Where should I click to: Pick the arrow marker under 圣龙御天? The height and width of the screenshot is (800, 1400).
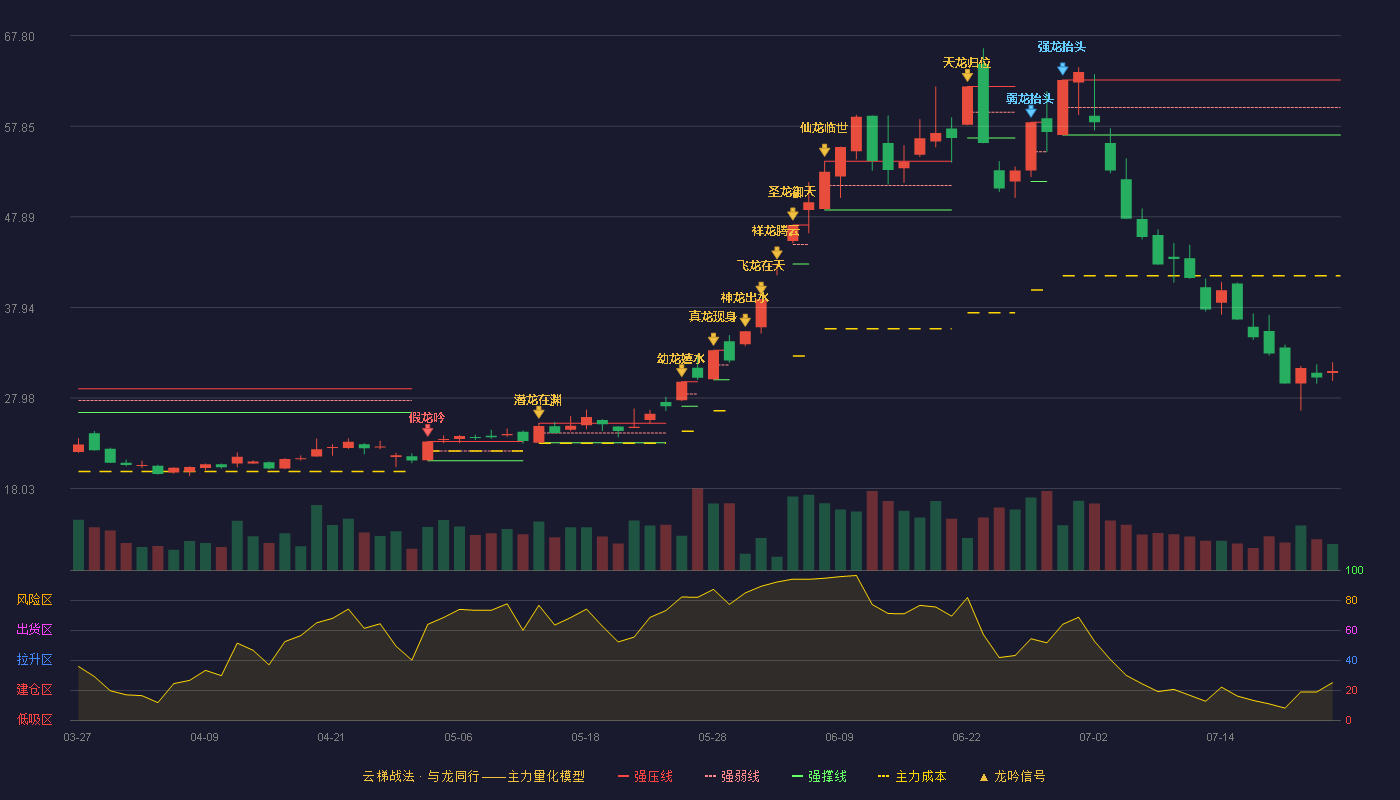(x=793, y=214)
